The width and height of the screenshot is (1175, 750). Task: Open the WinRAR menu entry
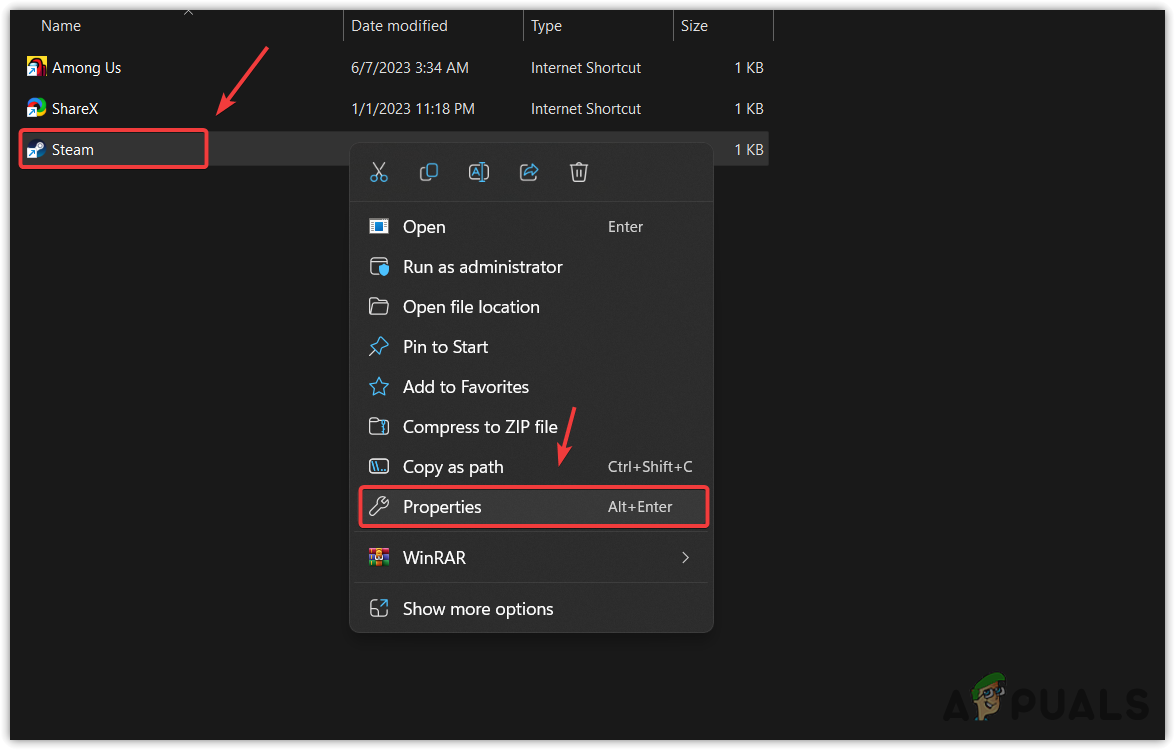tap(531, 557)
